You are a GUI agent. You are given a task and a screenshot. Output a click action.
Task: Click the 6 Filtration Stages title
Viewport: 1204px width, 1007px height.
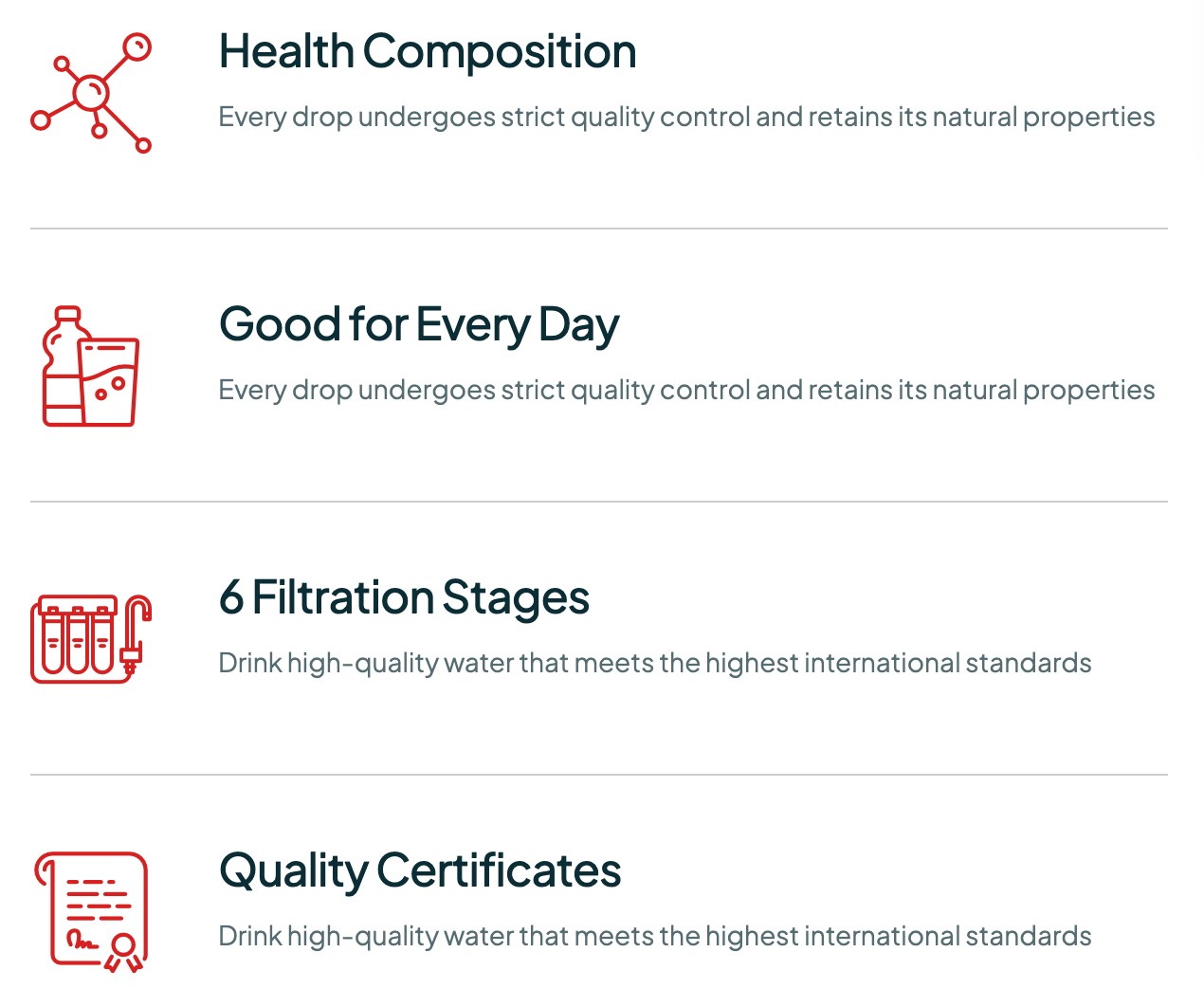click(x=404, y=598)
